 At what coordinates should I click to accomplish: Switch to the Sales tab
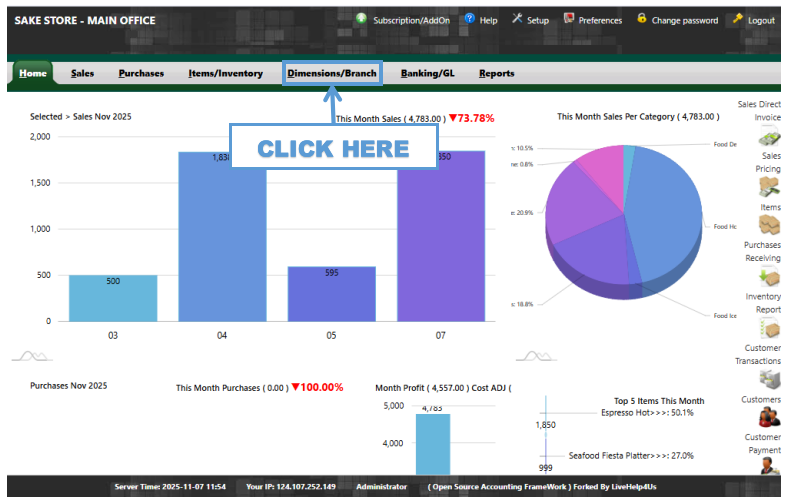82,73
